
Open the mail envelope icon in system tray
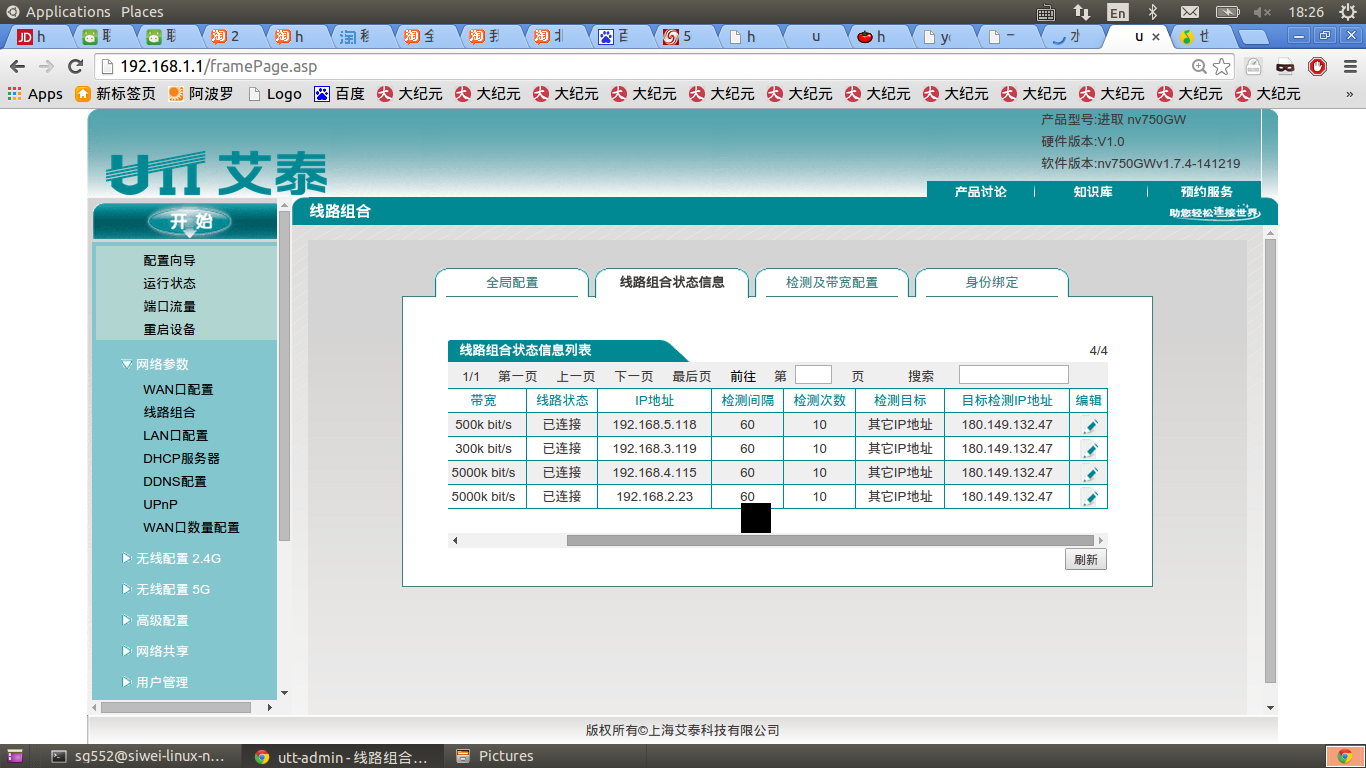tap(1190, 12)
